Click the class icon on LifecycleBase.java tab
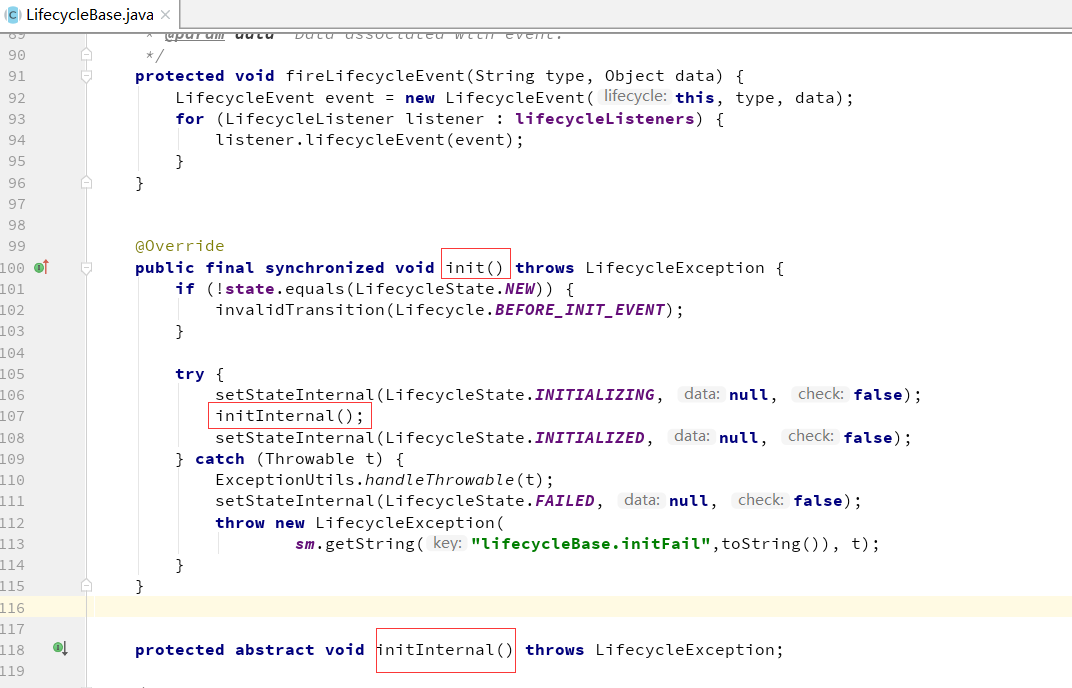This screenshot has height=688, width=1072. [x=12, y=14]
